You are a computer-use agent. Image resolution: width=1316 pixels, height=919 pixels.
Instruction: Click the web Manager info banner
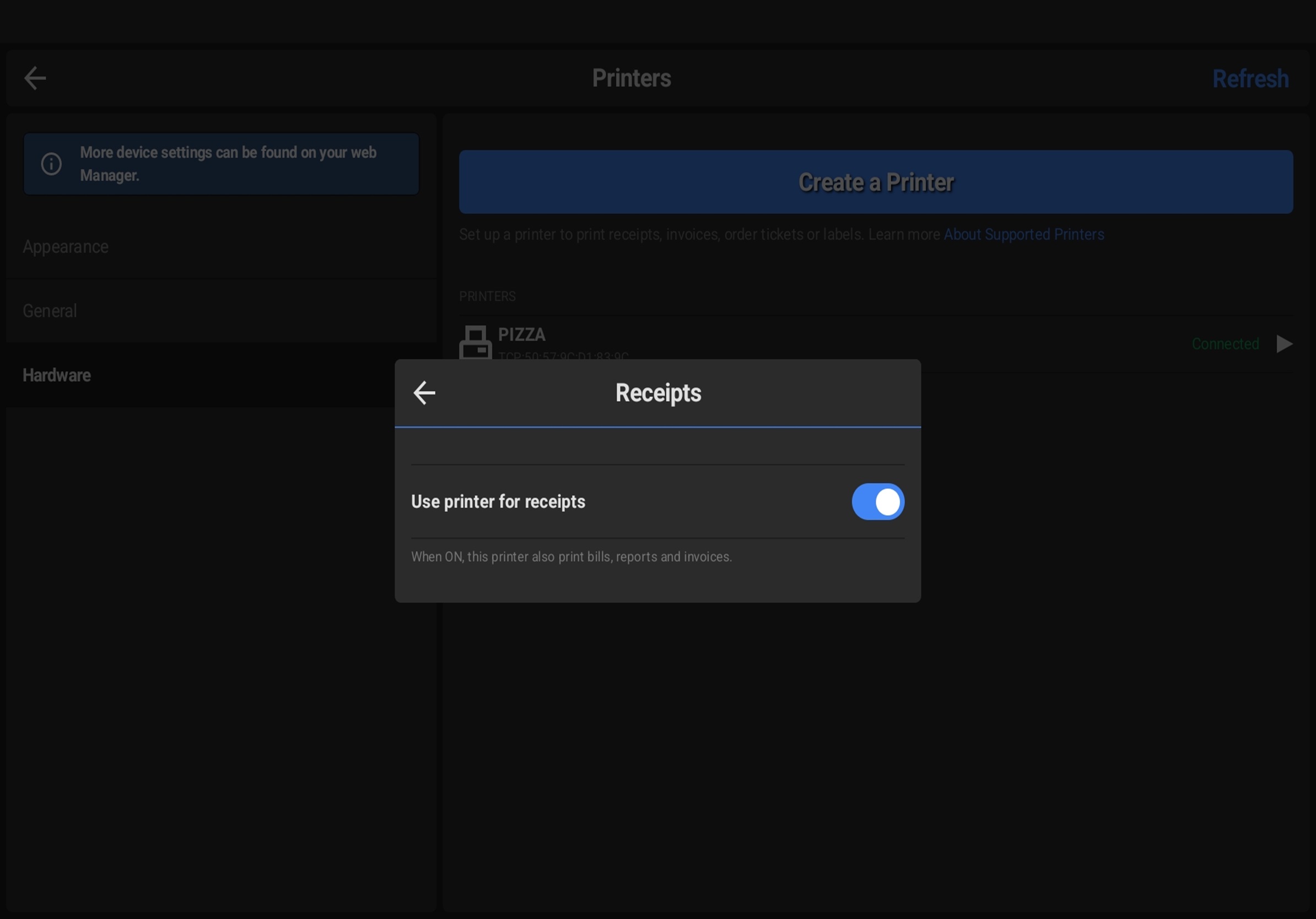tap(228, 164)
